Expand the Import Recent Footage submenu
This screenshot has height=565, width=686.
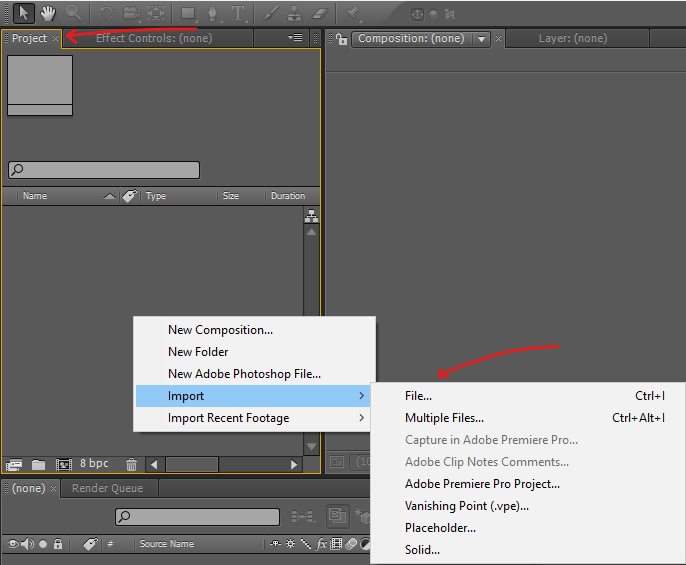coord(253,418)
